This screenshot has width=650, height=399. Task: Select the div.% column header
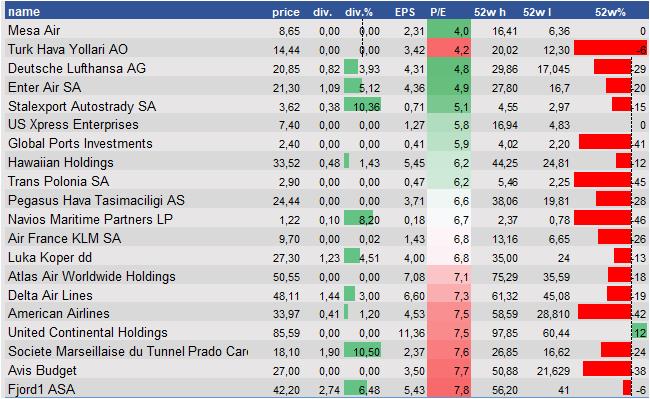coord(359,12)
